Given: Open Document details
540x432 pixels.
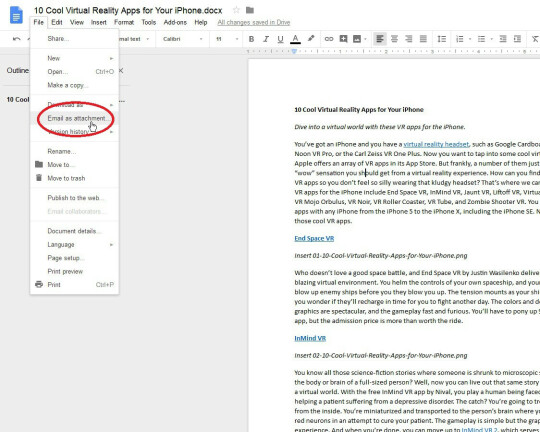Looking at the screenshot, I should [74, 231].
